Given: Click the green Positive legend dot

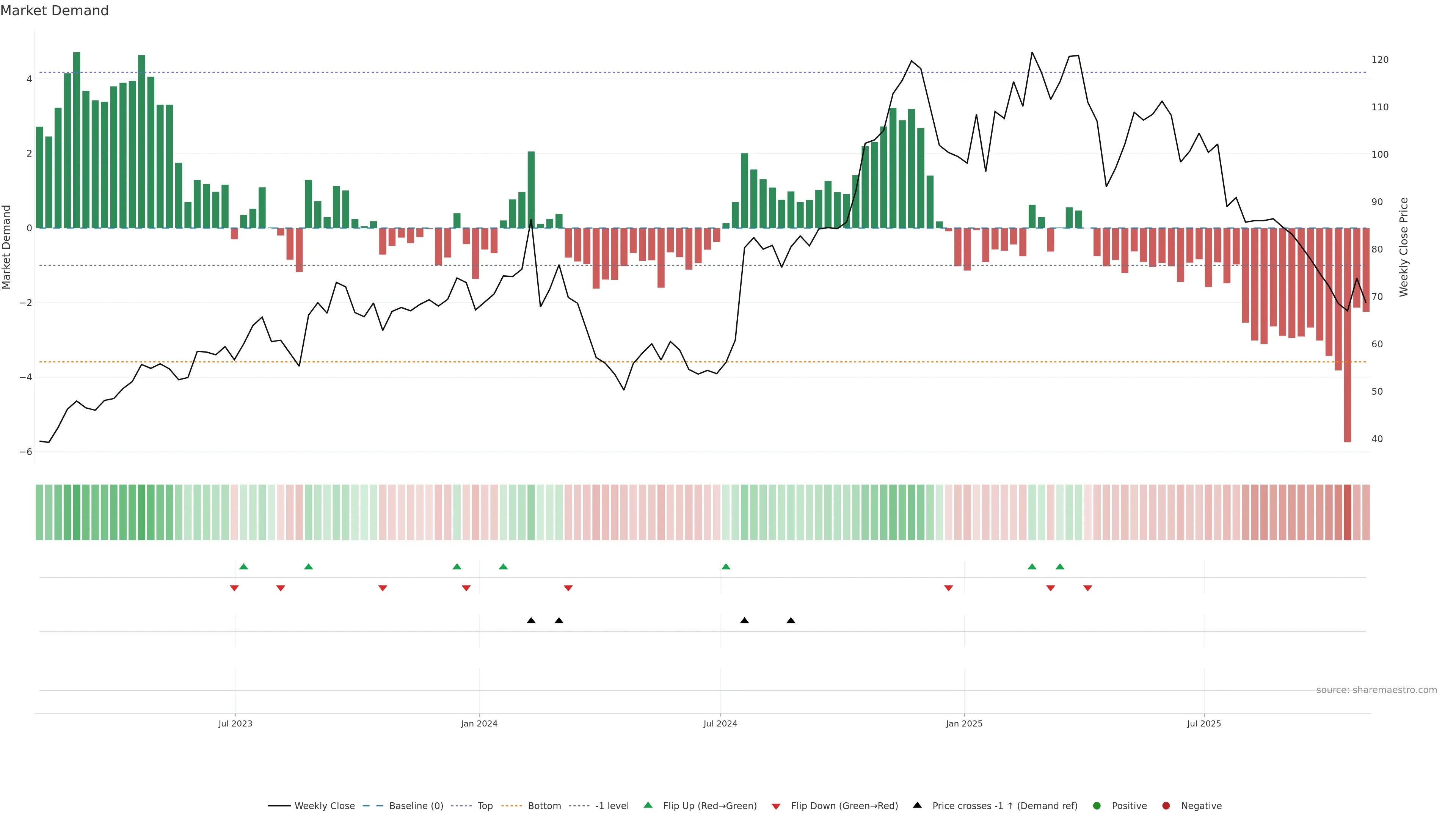Looking at the screenshot, I should pos(1097,806).
